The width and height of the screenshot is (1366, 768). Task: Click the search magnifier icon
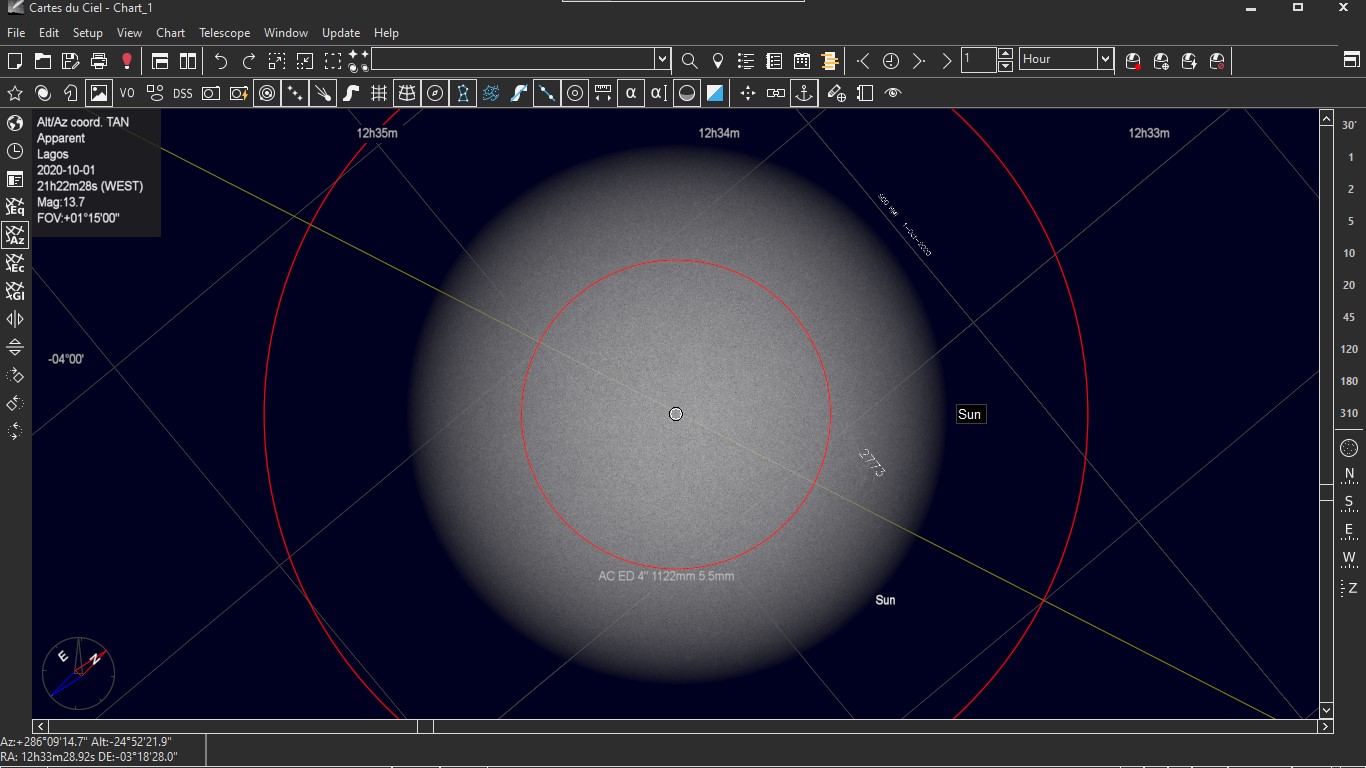[689, 61]
